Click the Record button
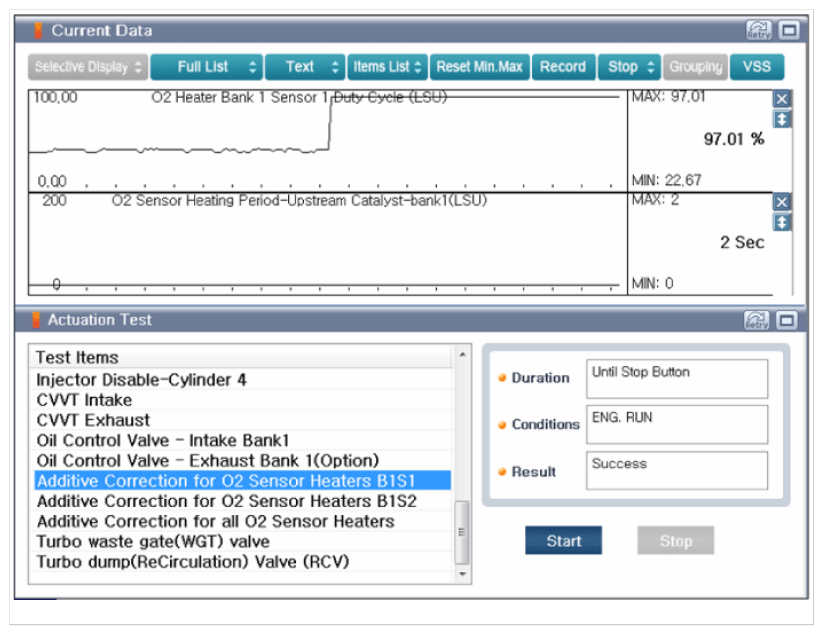 coord(563,67)
